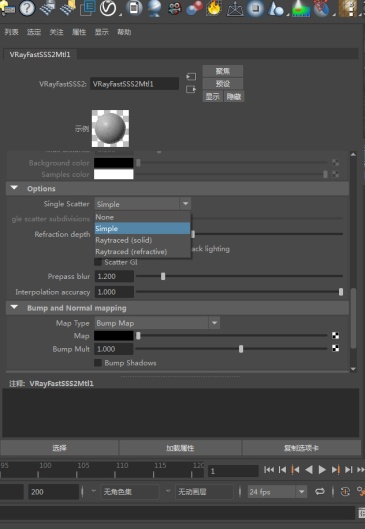Click the VRayFastSSS2 name input field
The image size is (365, 529).
pyautogui.click(x=134, y=84)
